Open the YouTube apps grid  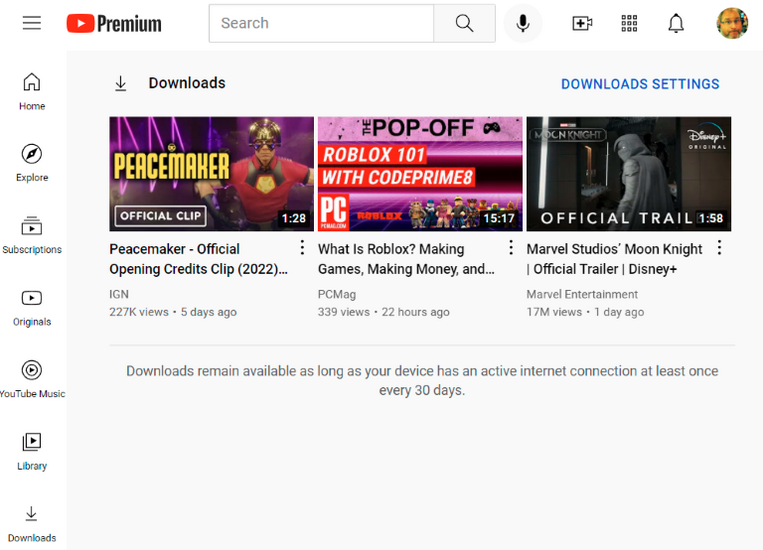click(630, 23)
